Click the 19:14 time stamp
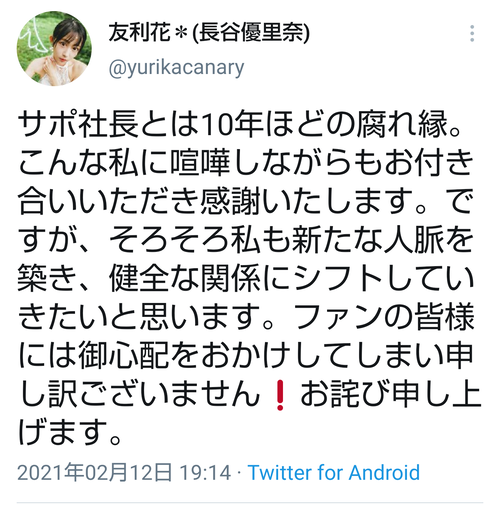Image resolution: width=500 pixels, height=509 pixels. point(205,472)
